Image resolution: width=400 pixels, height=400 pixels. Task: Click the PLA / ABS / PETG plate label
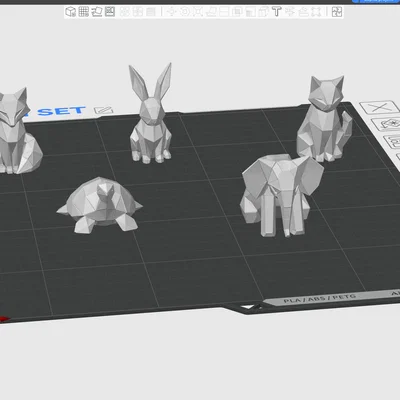click(x=320, y=298)
